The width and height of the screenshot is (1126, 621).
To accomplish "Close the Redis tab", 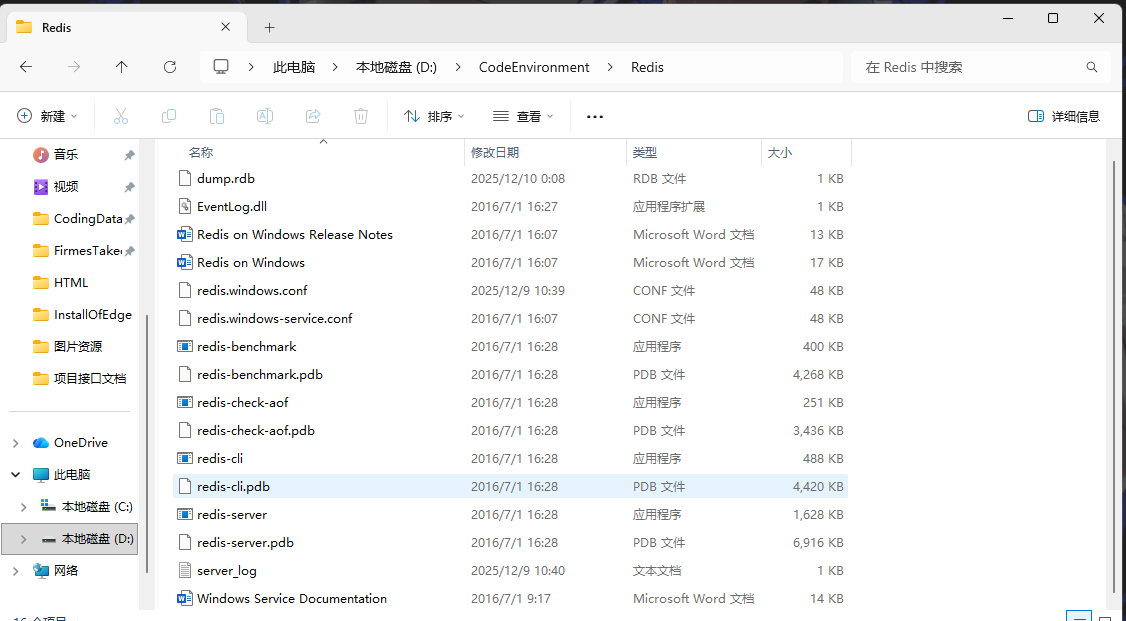I will [x=225, y=27].
